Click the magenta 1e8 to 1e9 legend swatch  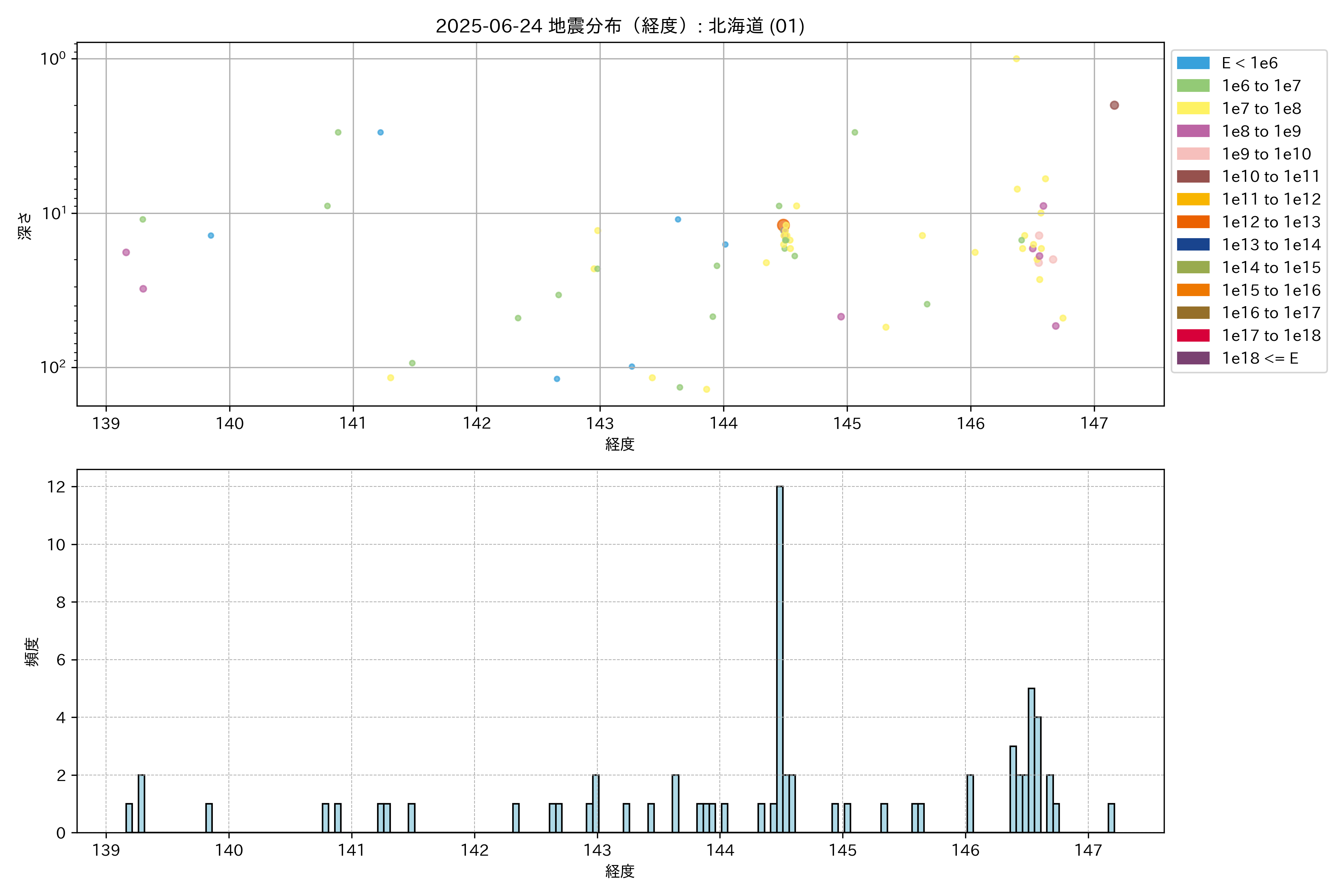1192,131
